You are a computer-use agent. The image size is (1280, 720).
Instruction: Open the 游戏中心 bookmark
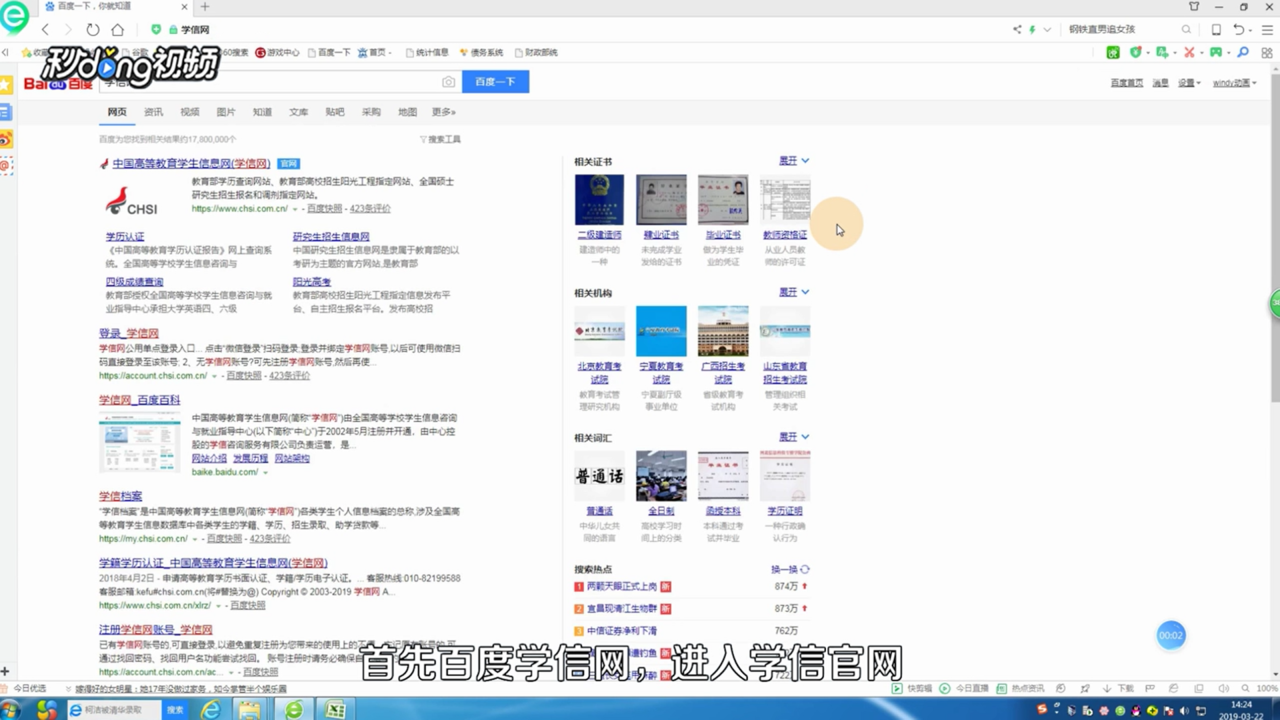[277, 52]
